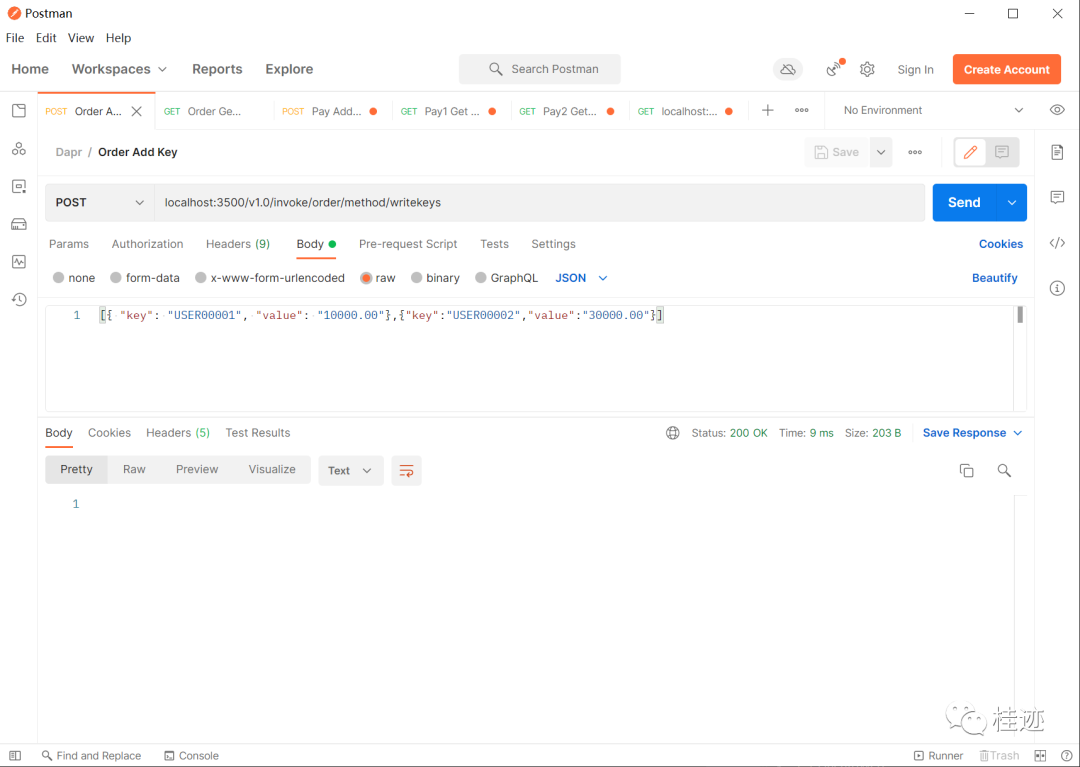The image size is (1080, 767).
Task: Click the environment quick look eye icon
Action: click(x=1057, y=110)
